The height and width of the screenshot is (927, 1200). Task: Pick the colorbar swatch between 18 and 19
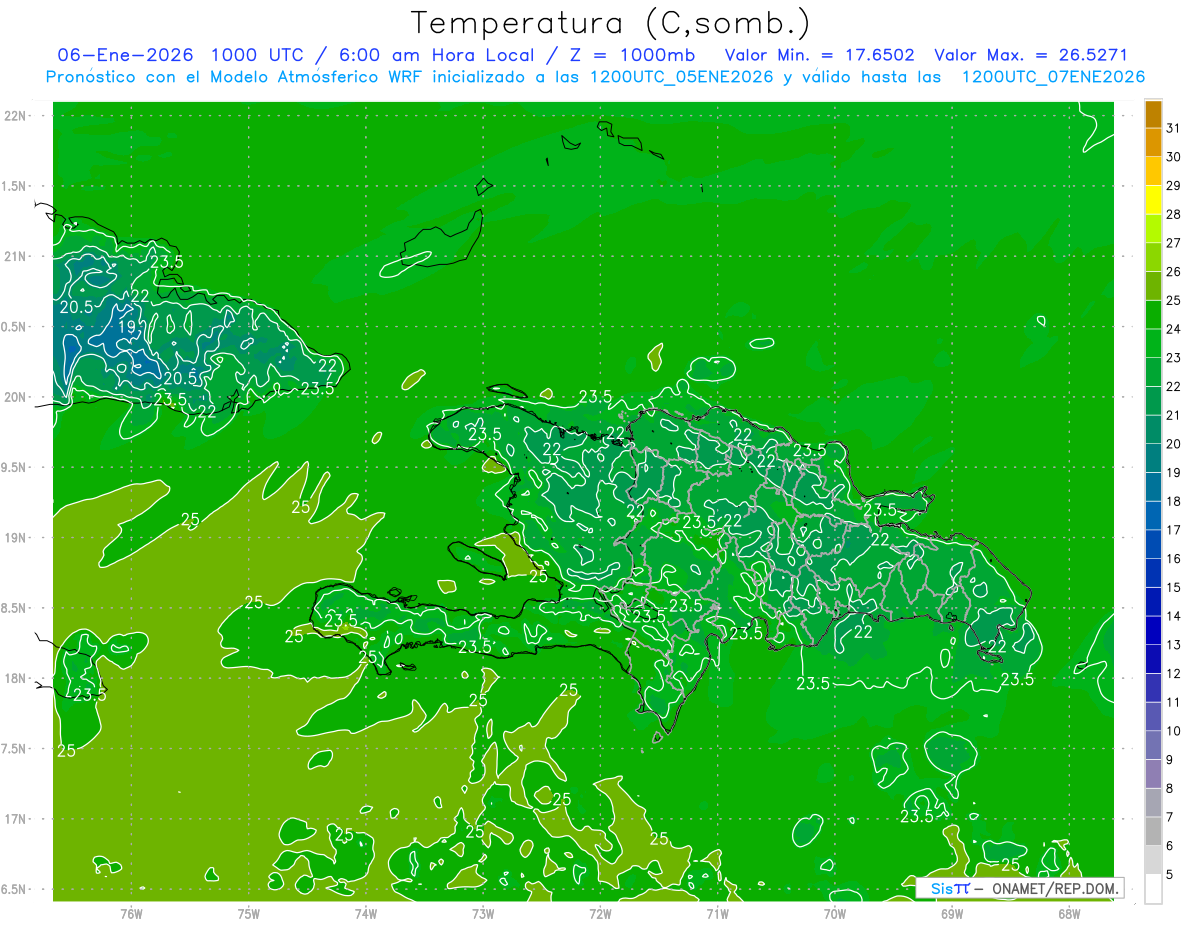[x=1153, y=487]
